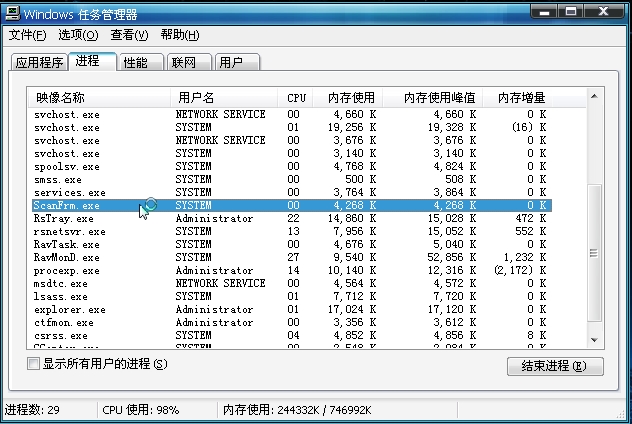Select the RavTask.exe process

pyautogui.click(x=292, y=244)
